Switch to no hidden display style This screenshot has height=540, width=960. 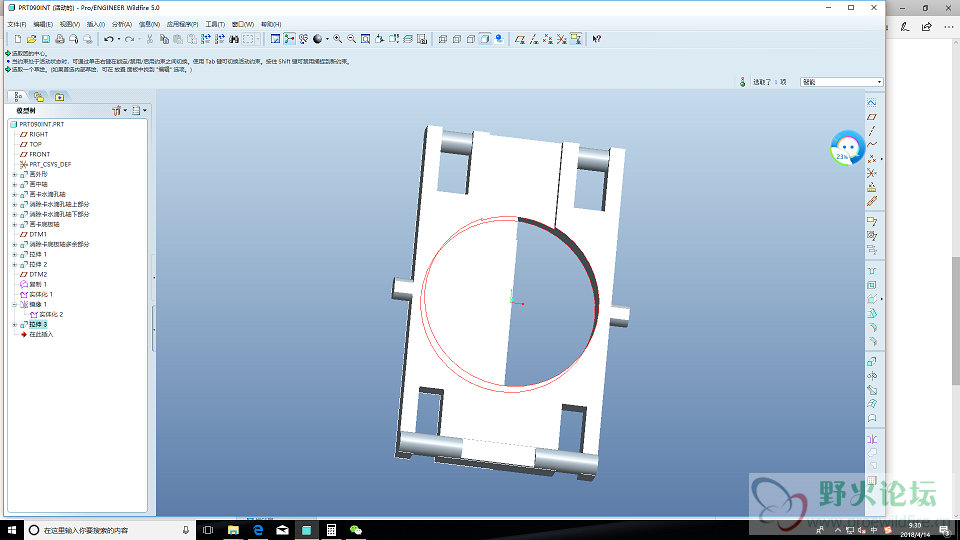click(x=471, y=39)
